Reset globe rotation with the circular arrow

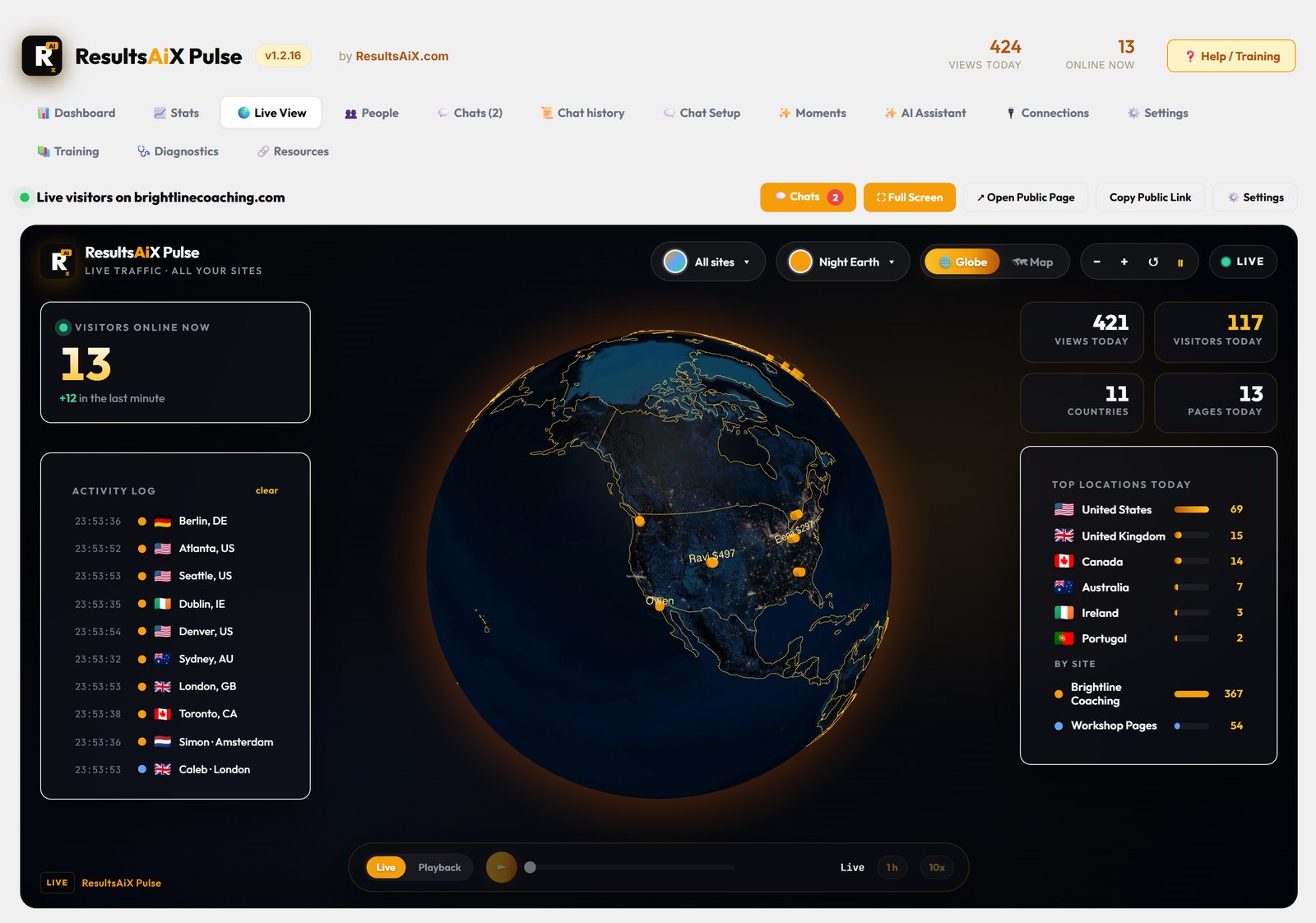[x=1153, y=262]
